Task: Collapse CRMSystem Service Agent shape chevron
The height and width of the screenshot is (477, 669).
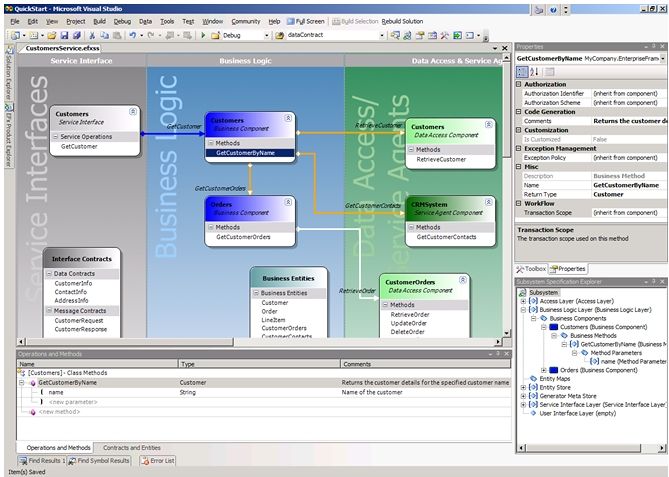Action: [489, 202]
